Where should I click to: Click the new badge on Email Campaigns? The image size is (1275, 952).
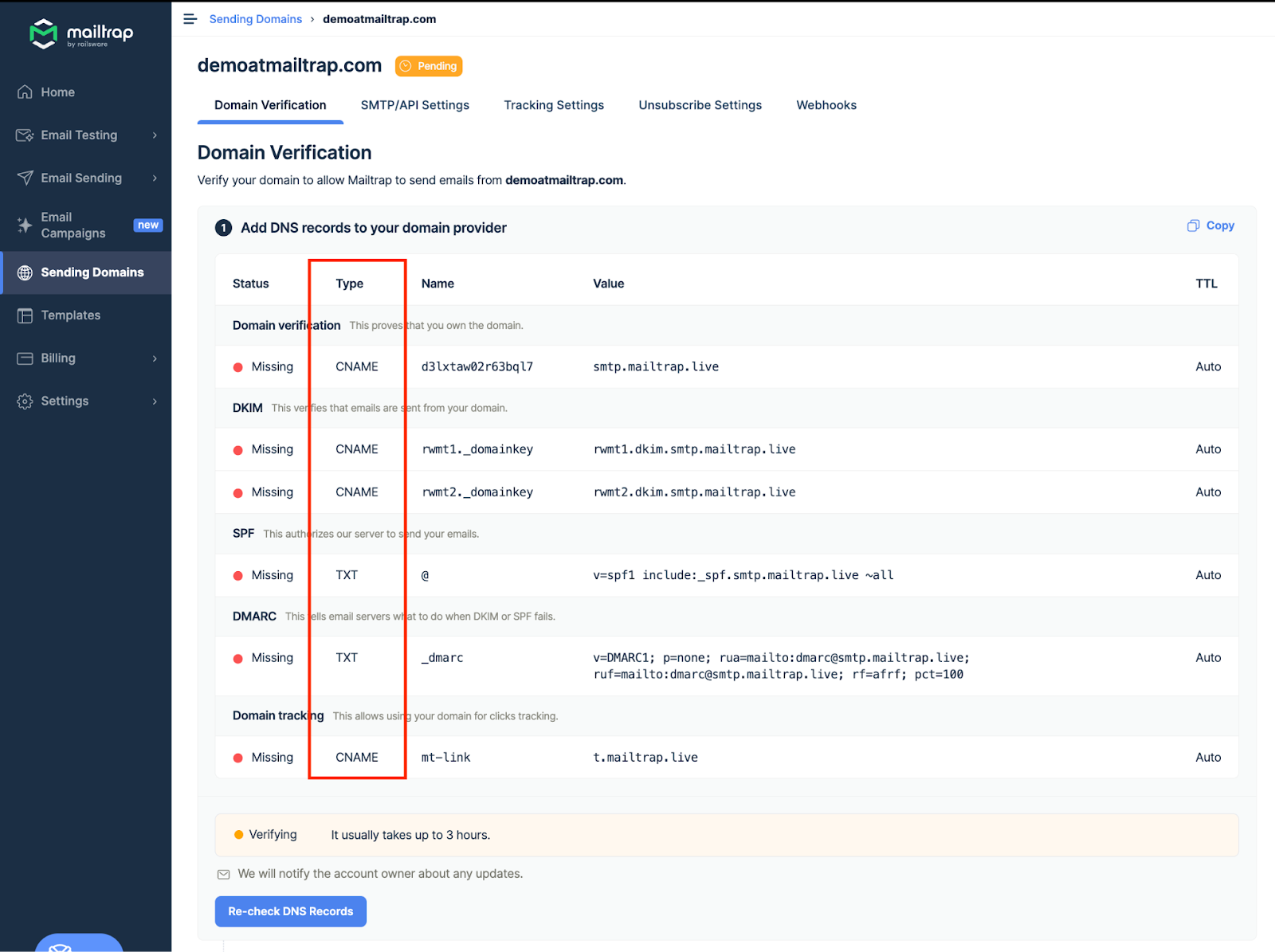148,225
